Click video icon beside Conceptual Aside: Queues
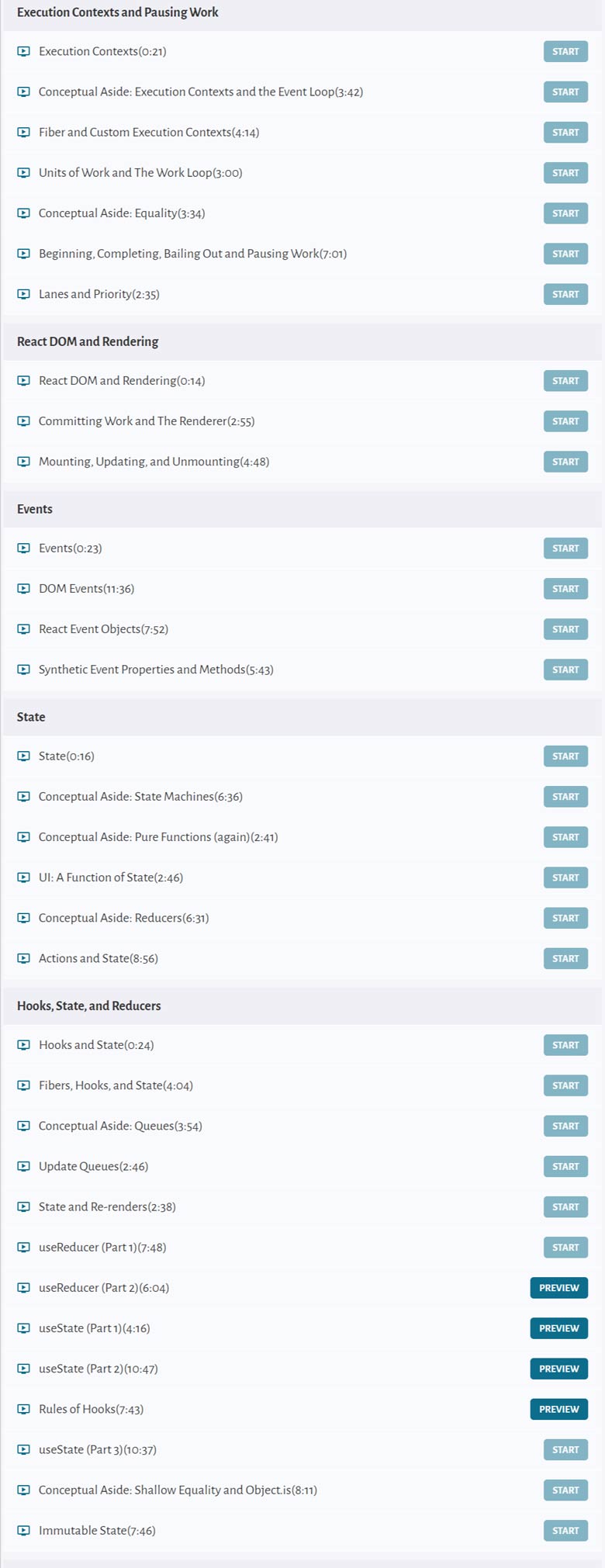Image resolution: width=605 pixels, height=1568 pixels. click(23, 1126)
